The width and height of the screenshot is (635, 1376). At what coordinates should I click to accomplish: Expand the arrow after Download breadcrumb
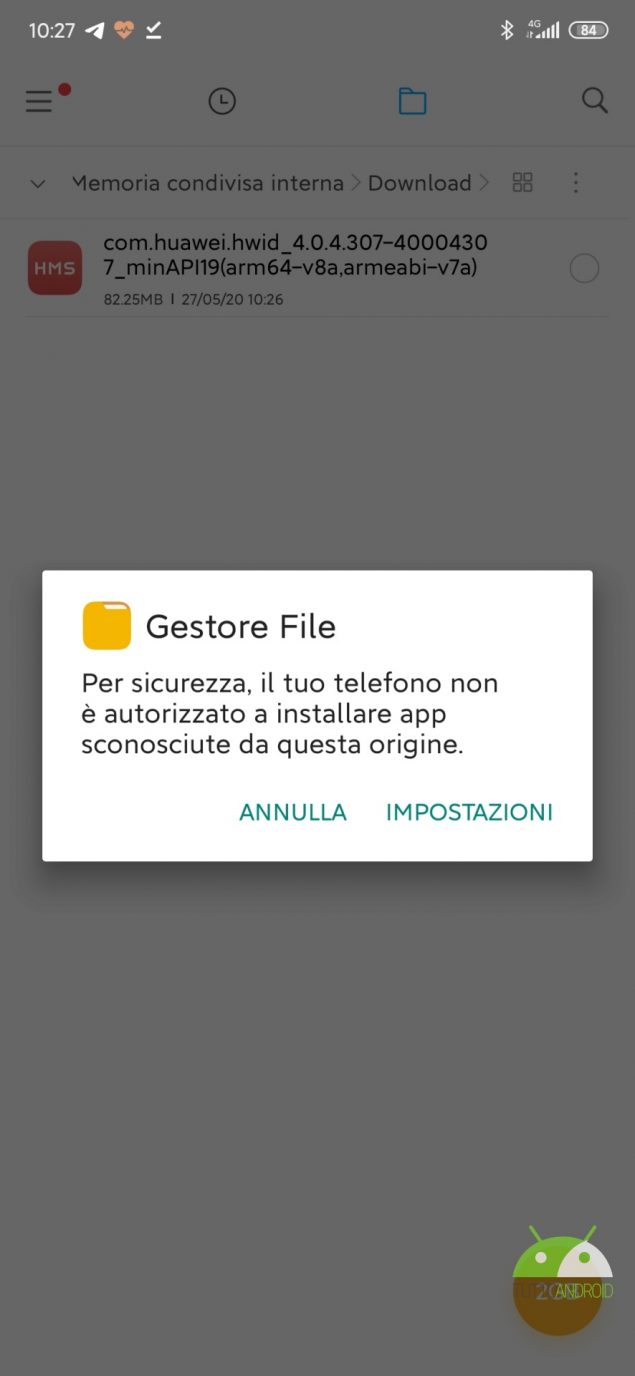(x=484, y=183)
